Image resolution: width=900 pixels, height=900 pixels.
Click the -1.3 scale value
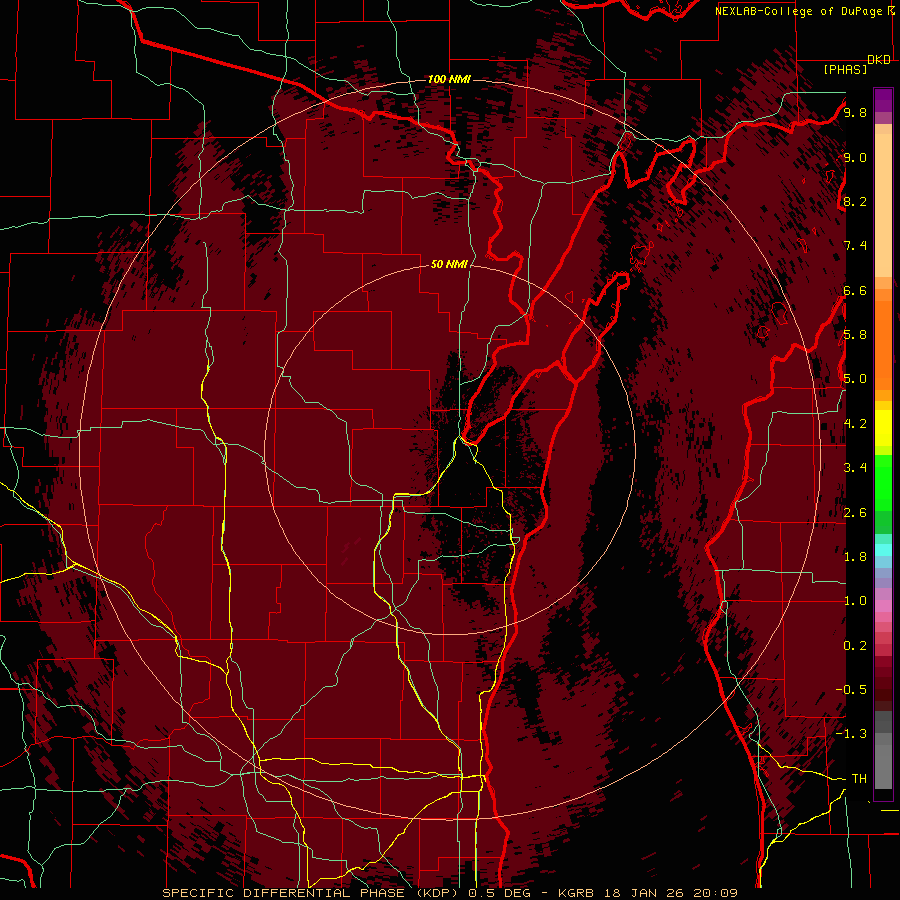point(851,734)
